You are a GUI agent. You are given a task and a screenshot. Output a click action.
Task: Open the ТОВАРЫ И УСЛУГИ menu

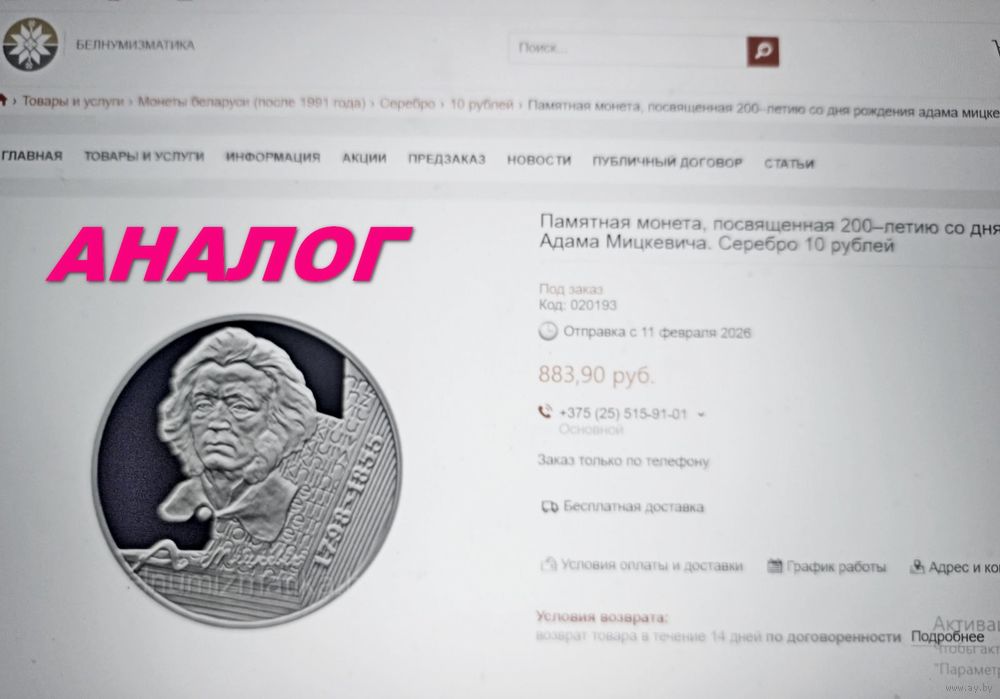click(144, 156)
